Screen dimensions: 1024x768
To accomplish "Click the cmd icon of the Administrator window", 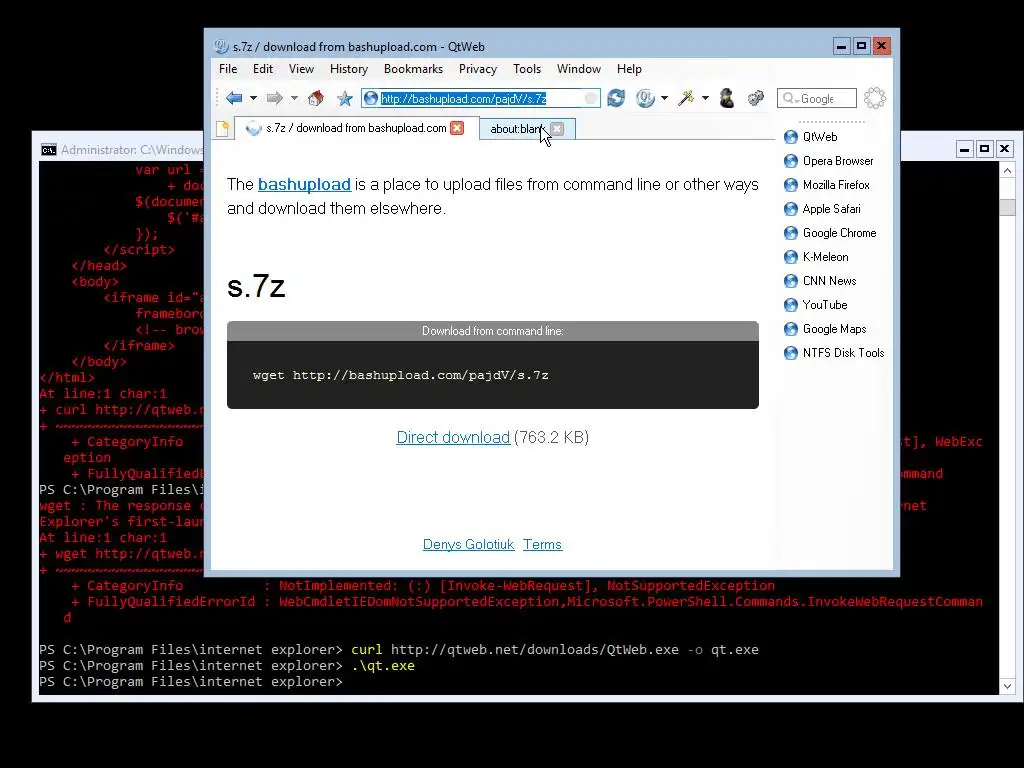I will point(49,150).
